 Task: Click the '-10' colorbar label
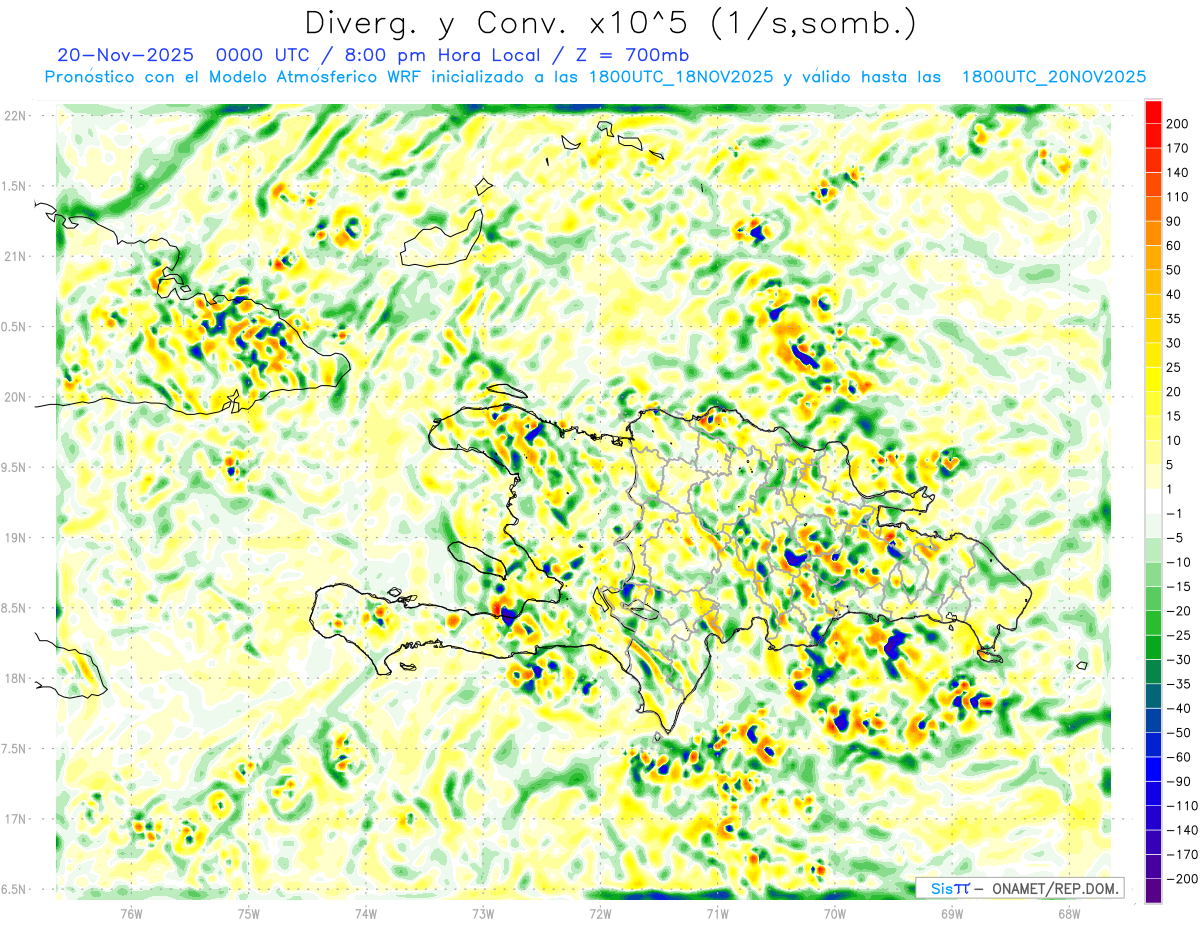point(1177,562)
